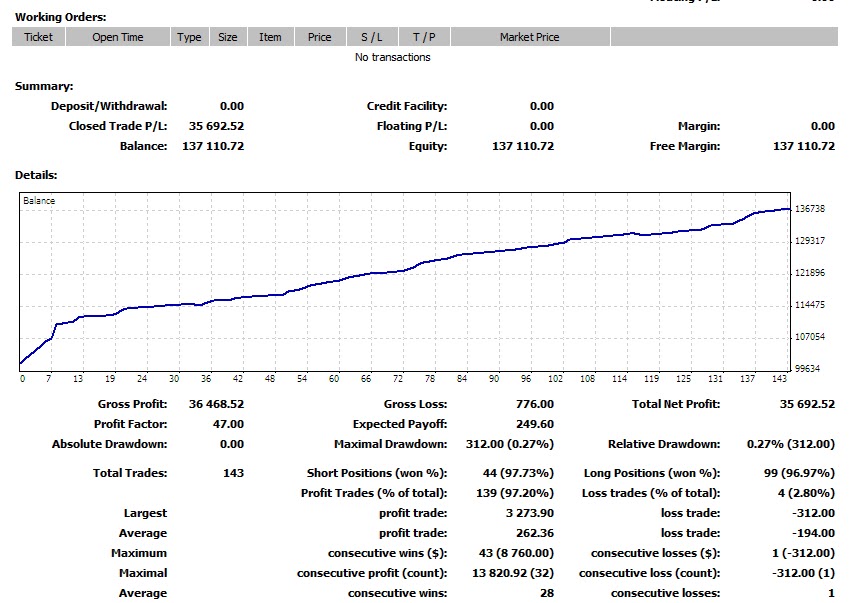The image size is (863, 603).
Task: Select the Balance value 137 110.72
Action: coord(213,146)
